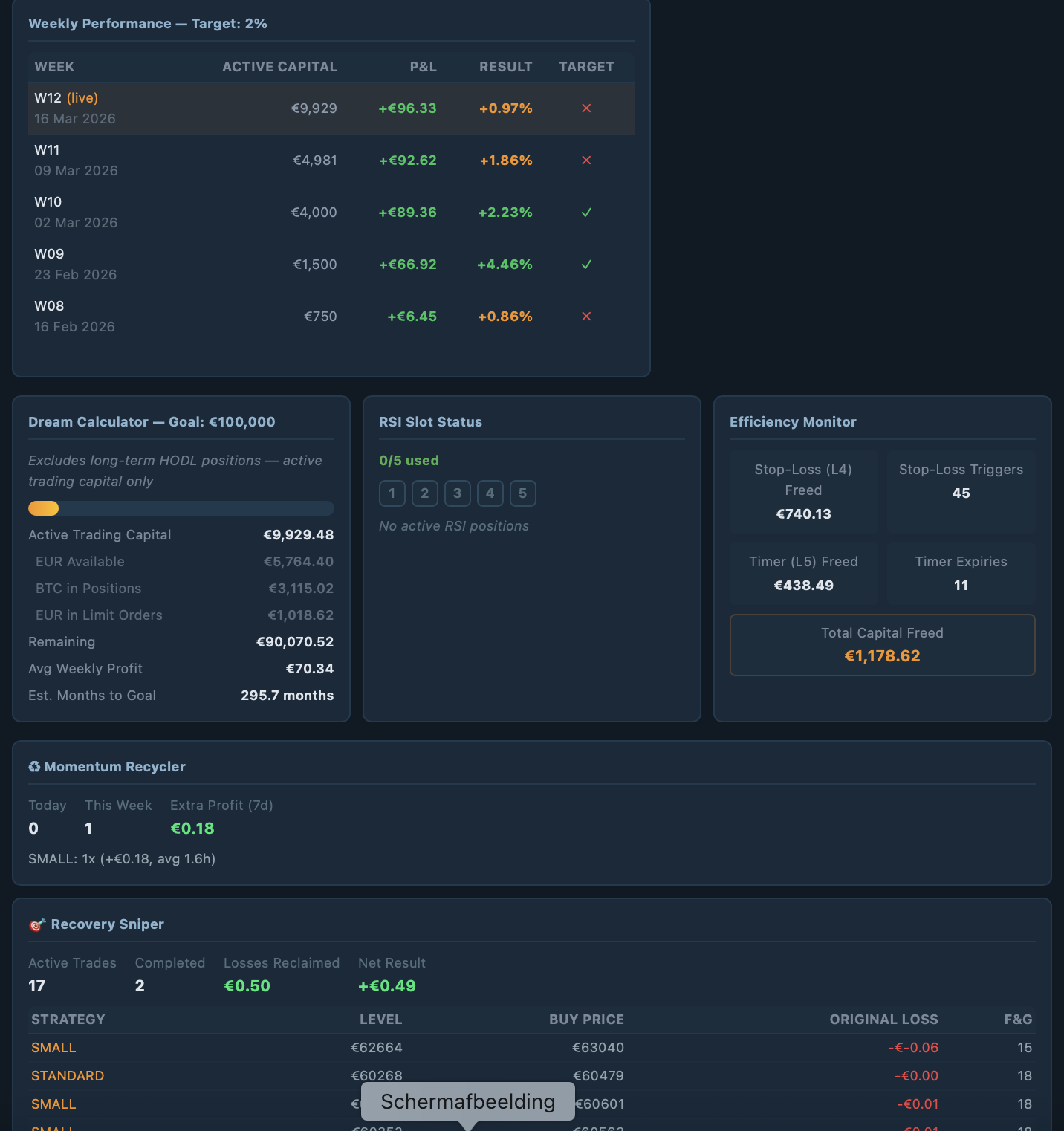Click the Schermafbeelding popup
The image size is (1064, 1131).
tap(467, 1101)
